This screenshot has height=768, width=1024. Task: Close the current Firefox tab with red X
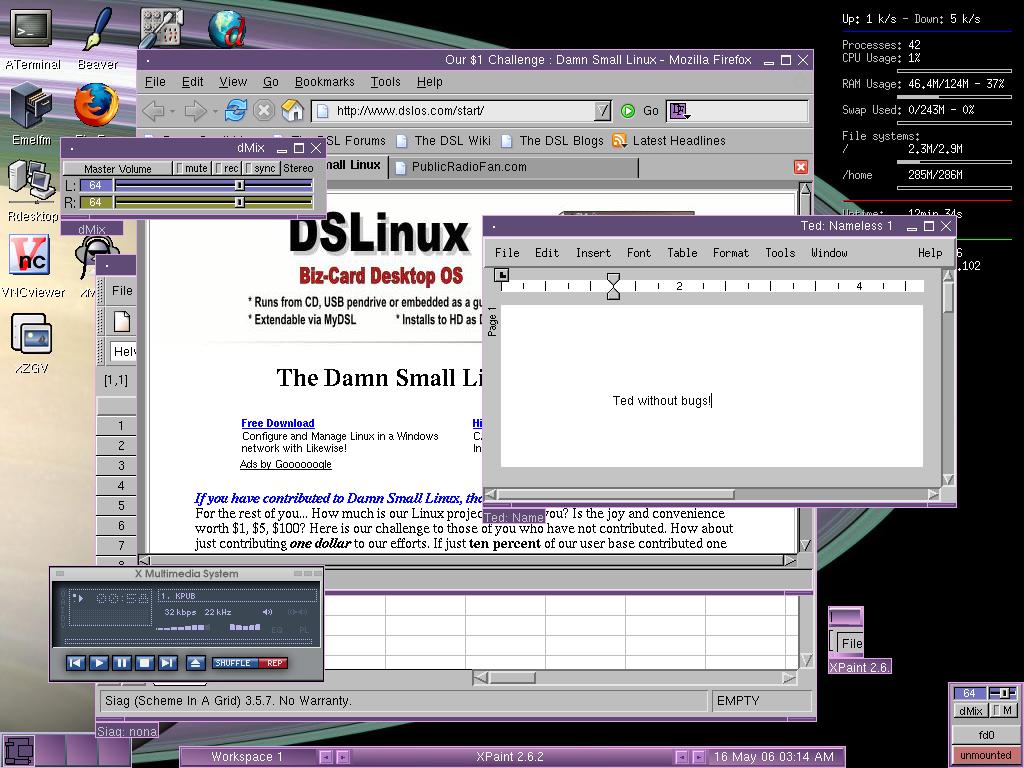[x=801, y=167]
